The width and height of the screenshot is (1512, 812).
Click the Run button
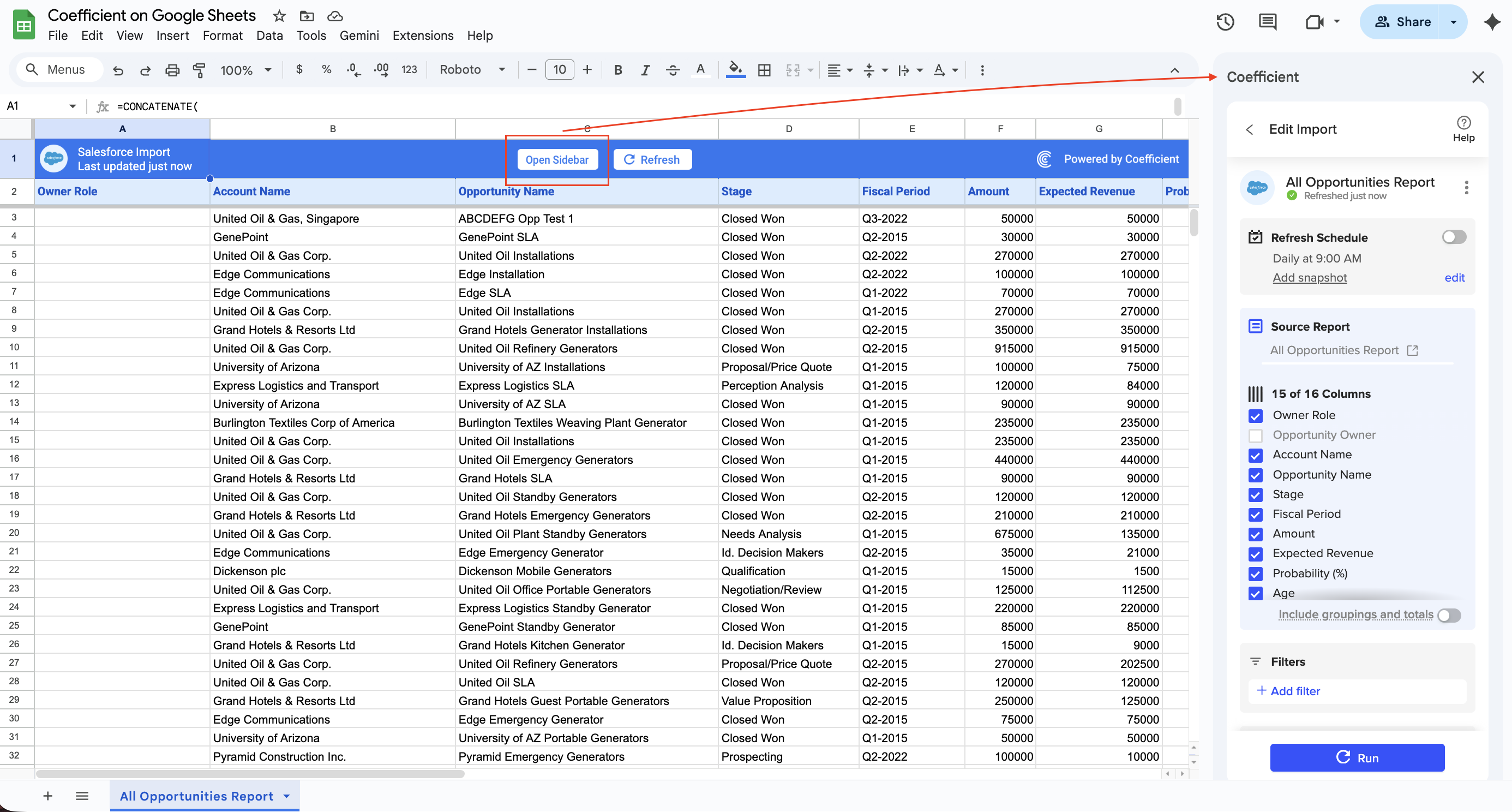pyautogui.click(x=1357, y=757)
